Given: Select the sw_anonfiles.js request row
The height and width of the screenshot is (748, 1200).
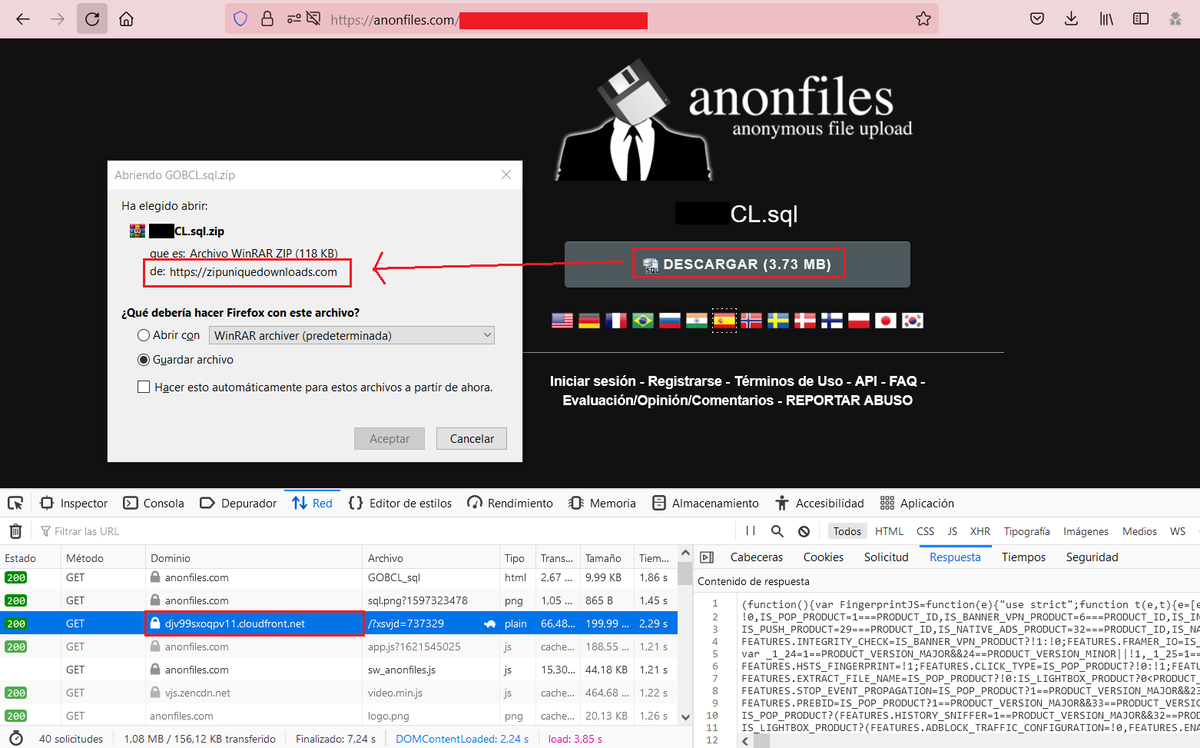Looking at the screenshot, I should coord(340,670).
